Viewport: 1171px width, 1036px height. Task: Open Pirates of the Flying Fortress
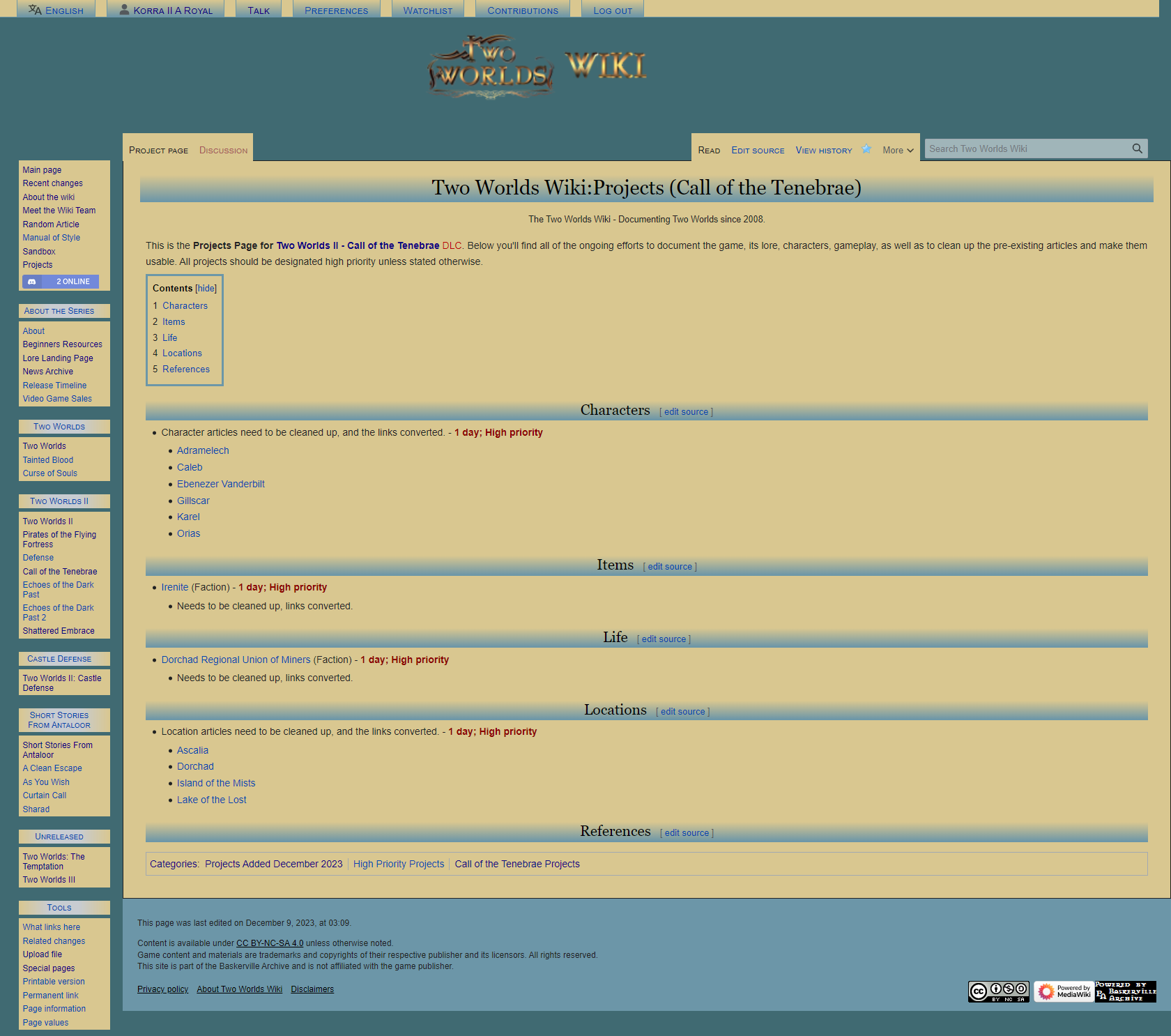pos(59,540)
